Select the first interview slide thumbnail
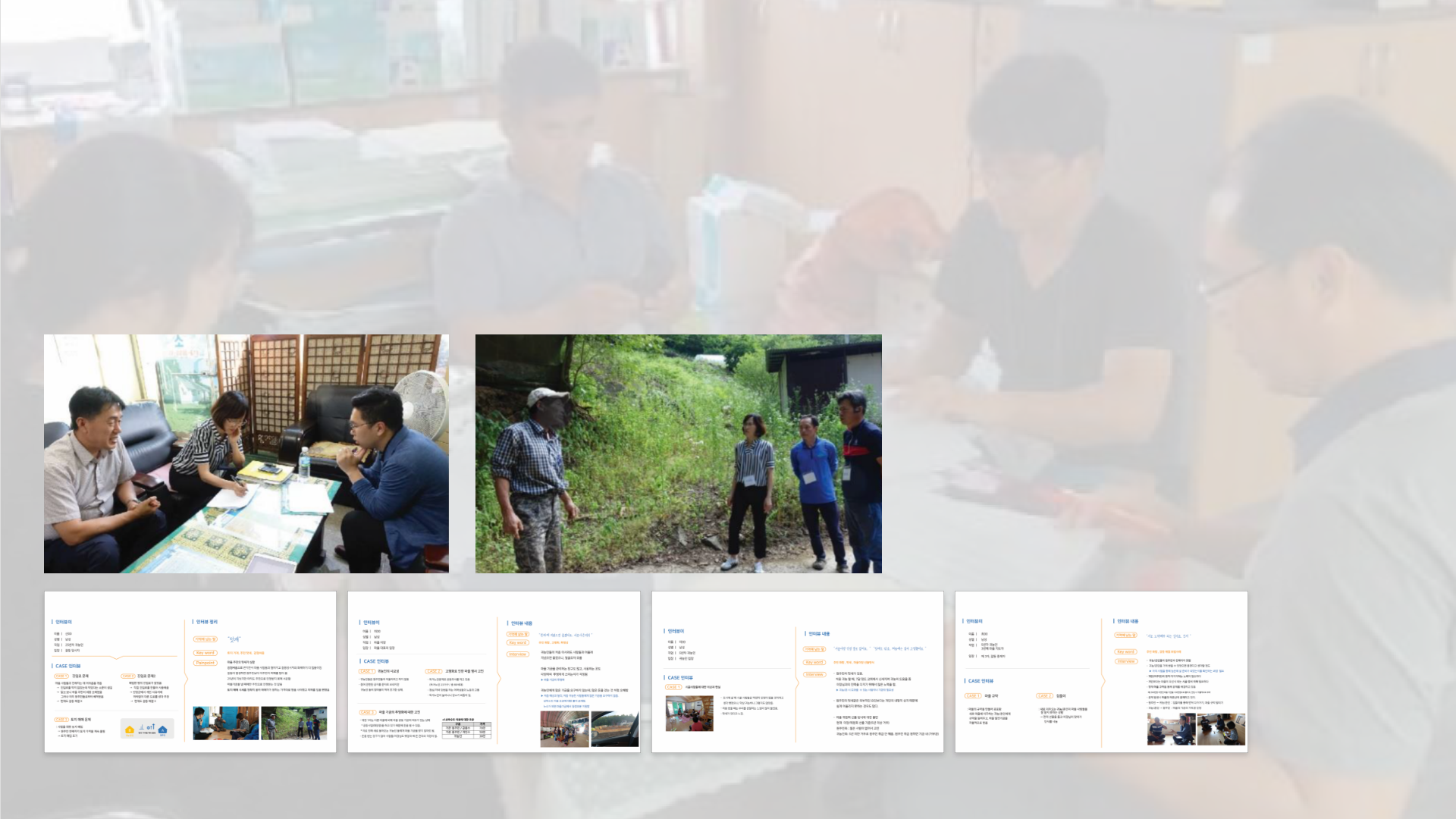 pos(190,672)
